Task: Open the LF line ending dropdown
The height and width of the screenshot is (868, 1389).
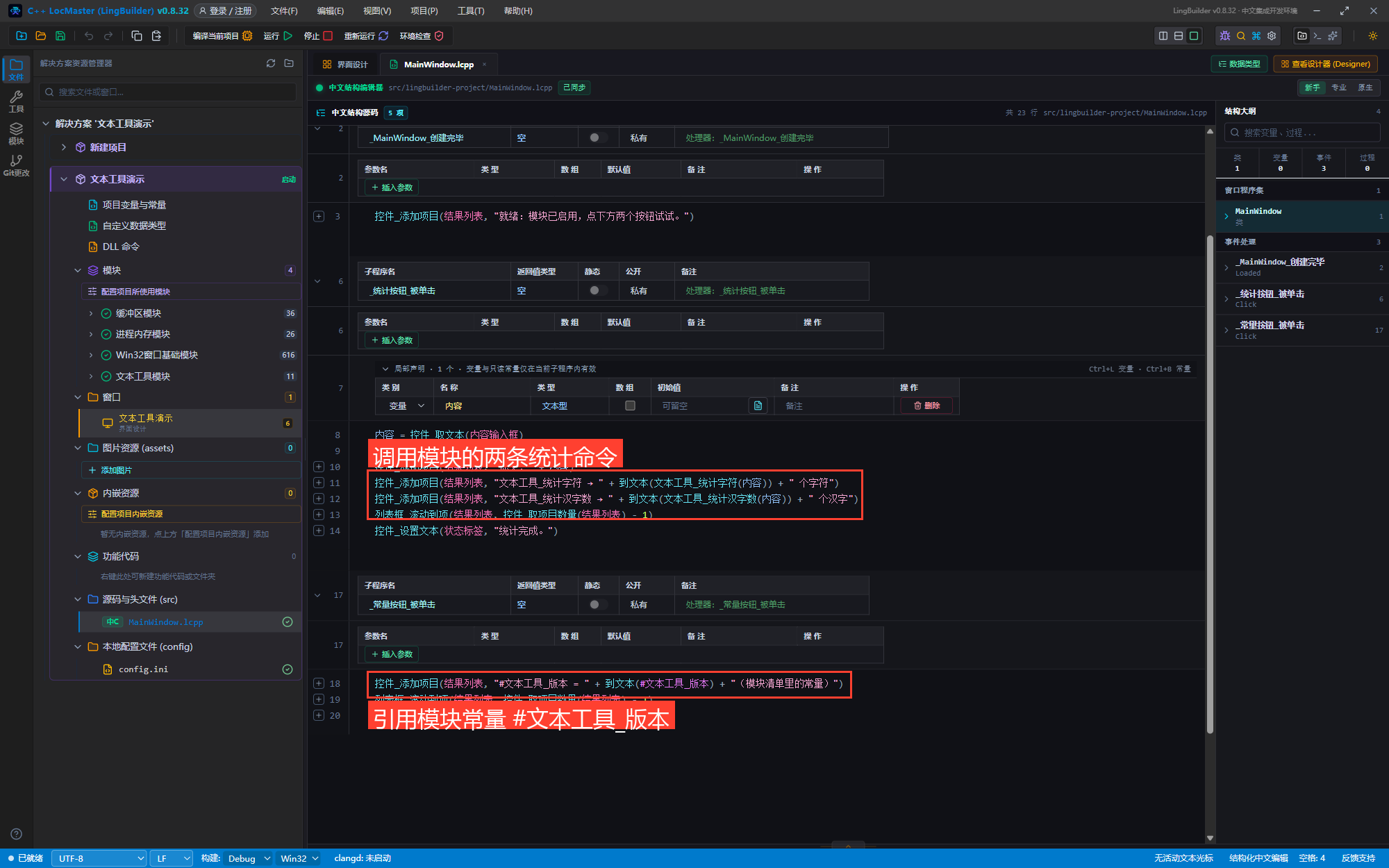Action: (x=173, y=858)
